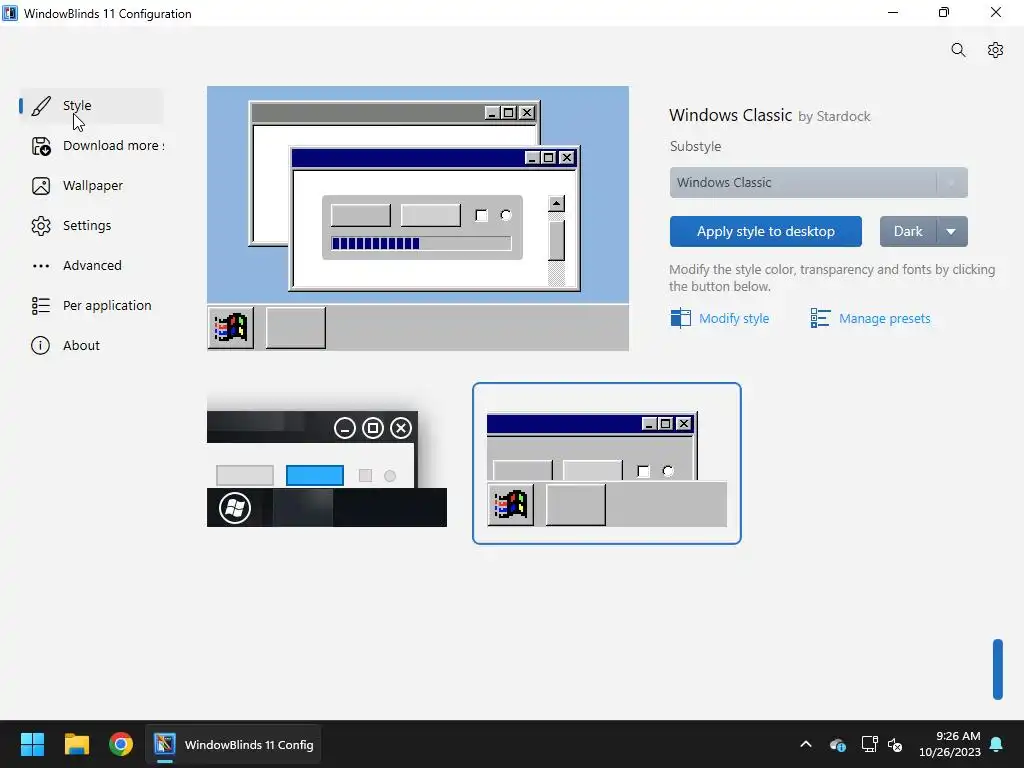Viewport: 1024px width, 768px height.
Task: Select the Windows Classic style thumbnail
Action: pos(607,463)
